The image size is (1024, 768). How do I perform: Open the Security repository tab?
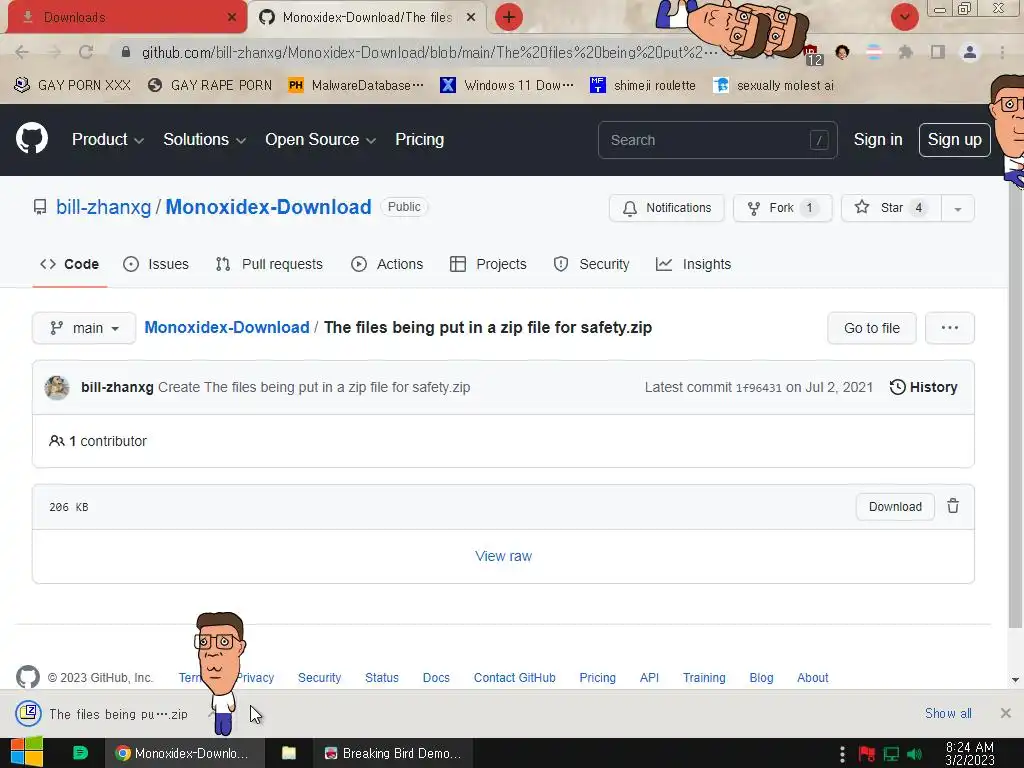(592, 264)
